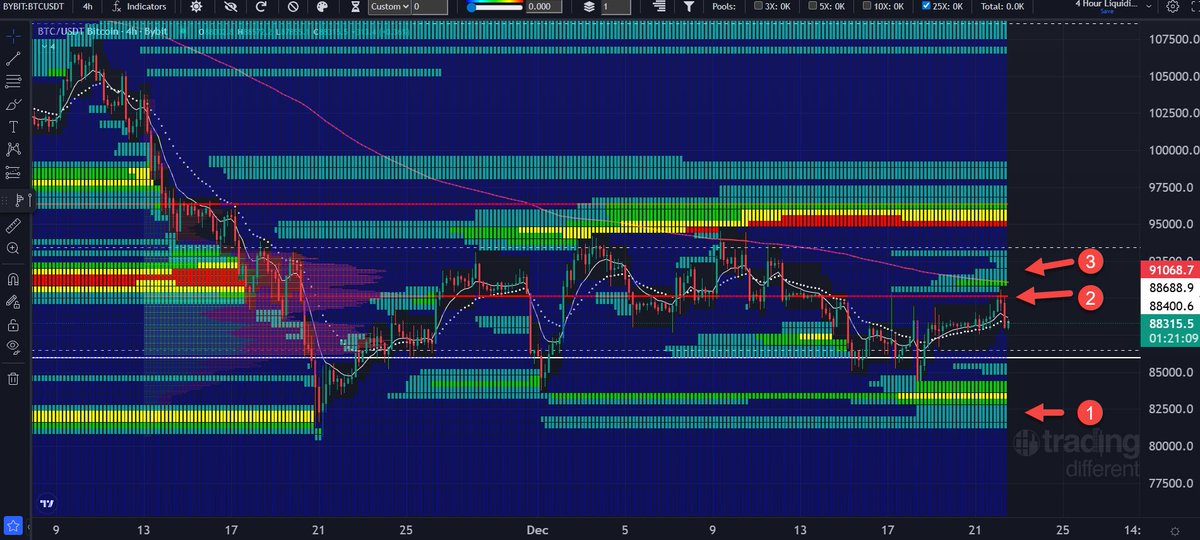The image size is (1200, 540).
Task: Open the funnel filter icon
Action: pyautogui.click(x=690, y=7)
